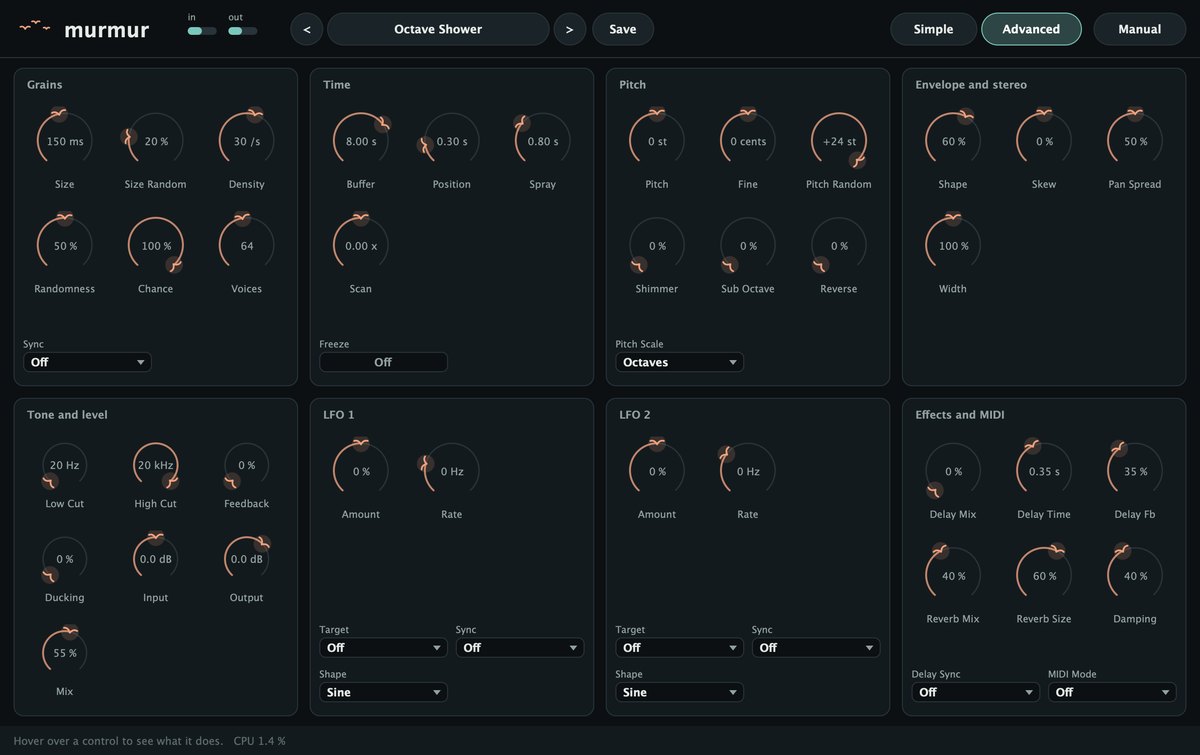Image resolution: width=1200 pixels, height=755 pixels.
Task: Open the Manual
Action: pyautogui.click(x=1139, y=29)
